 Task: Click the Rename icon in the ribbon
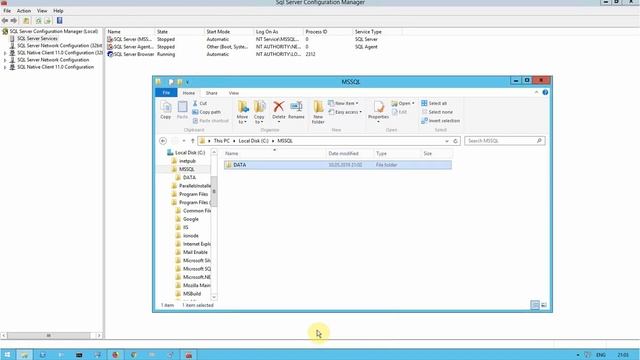[x=296, y=110]
